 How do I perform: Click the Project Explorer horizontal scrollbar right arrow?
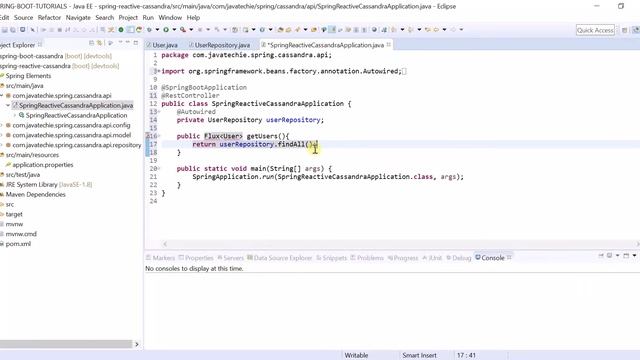[137, 344]
